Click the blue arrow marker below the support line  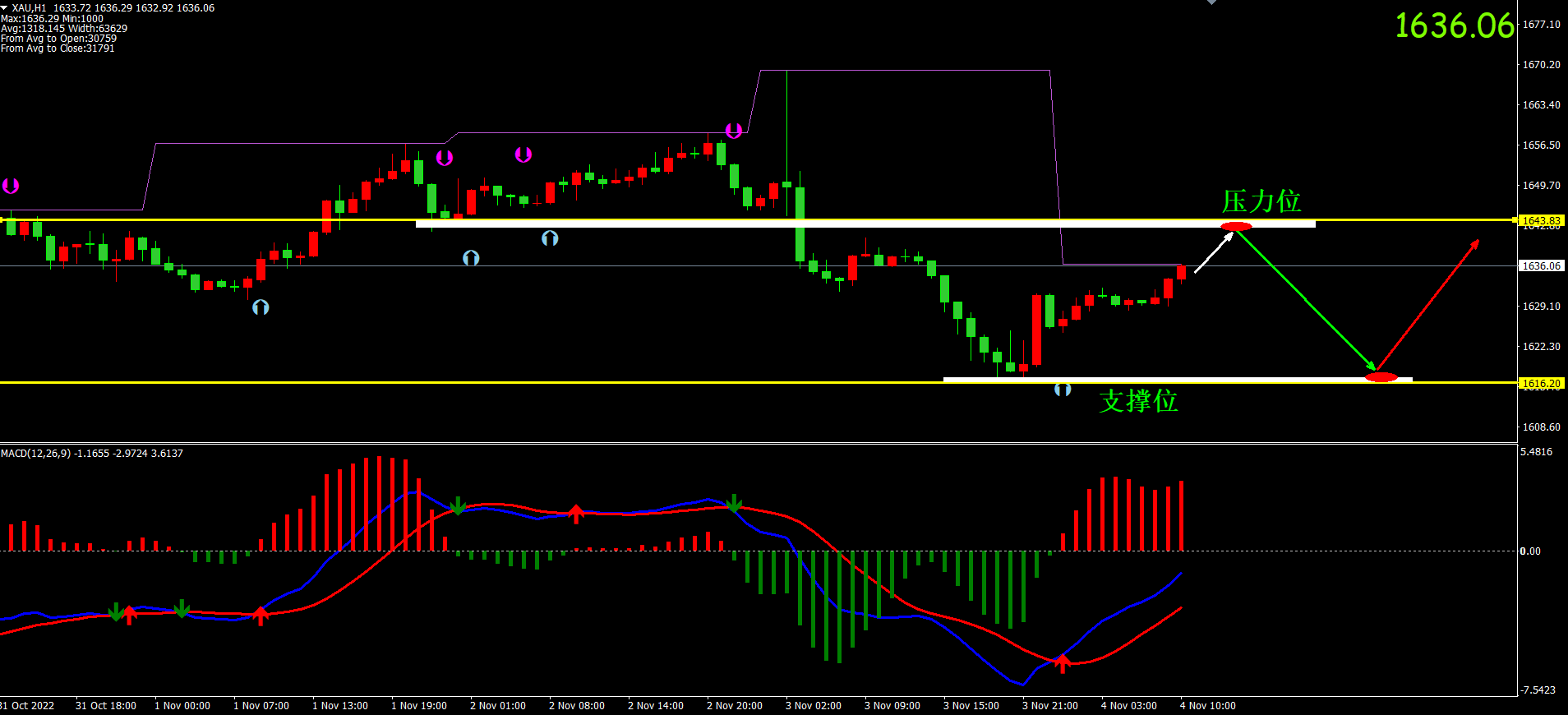1063,389
